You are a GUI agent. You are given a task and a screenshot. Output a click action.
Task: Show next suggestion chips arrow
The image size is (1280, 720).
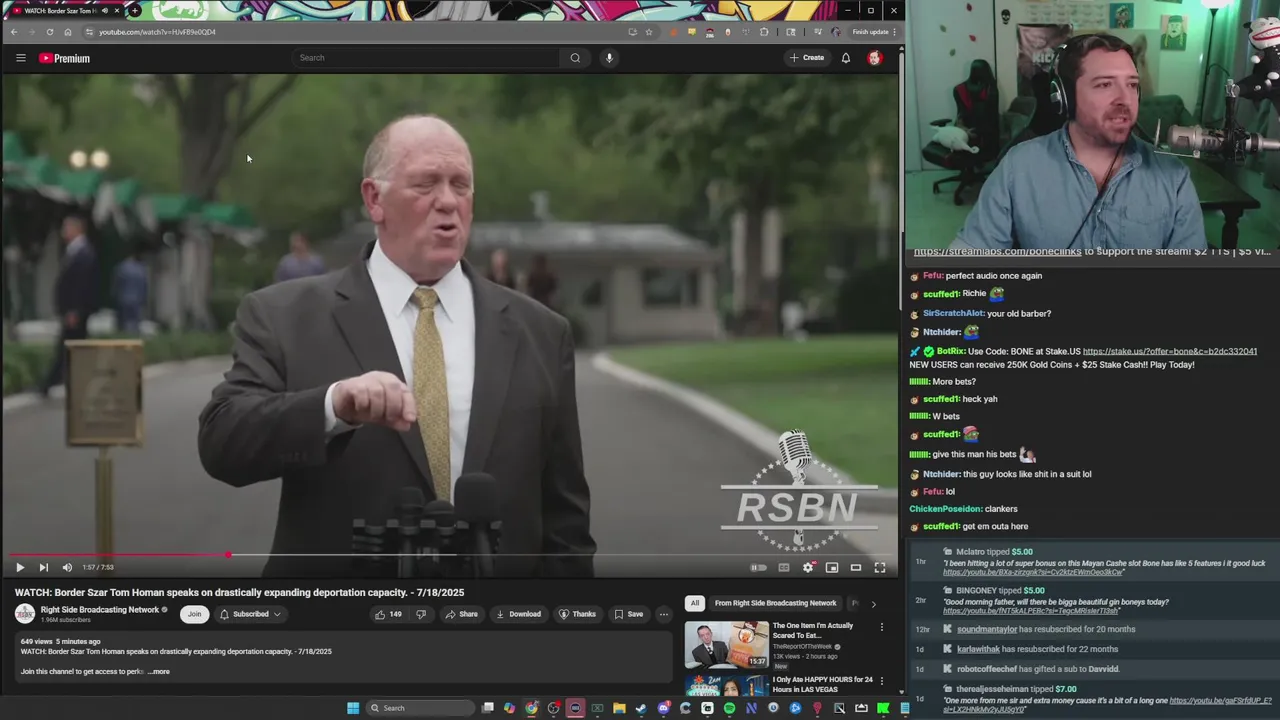pos(873,603)
